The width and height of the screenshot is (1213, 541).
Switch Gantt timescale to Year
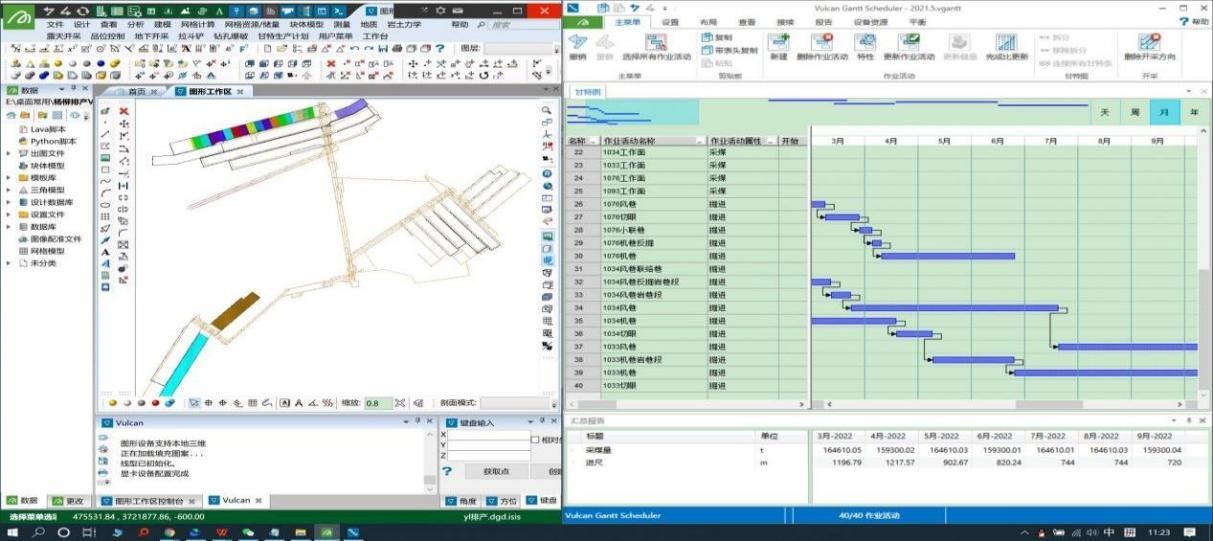point(1194,112)
